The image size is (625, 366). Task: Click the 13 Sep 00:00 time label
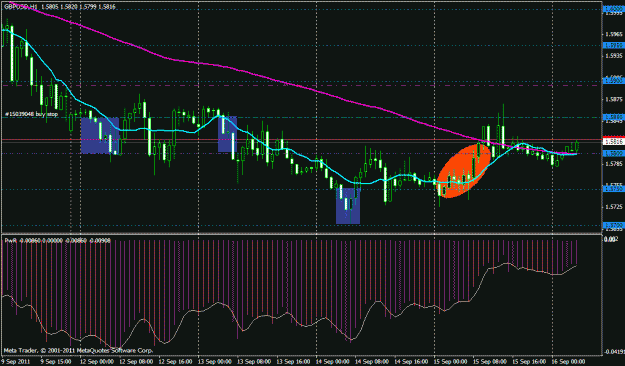(214, 361)
